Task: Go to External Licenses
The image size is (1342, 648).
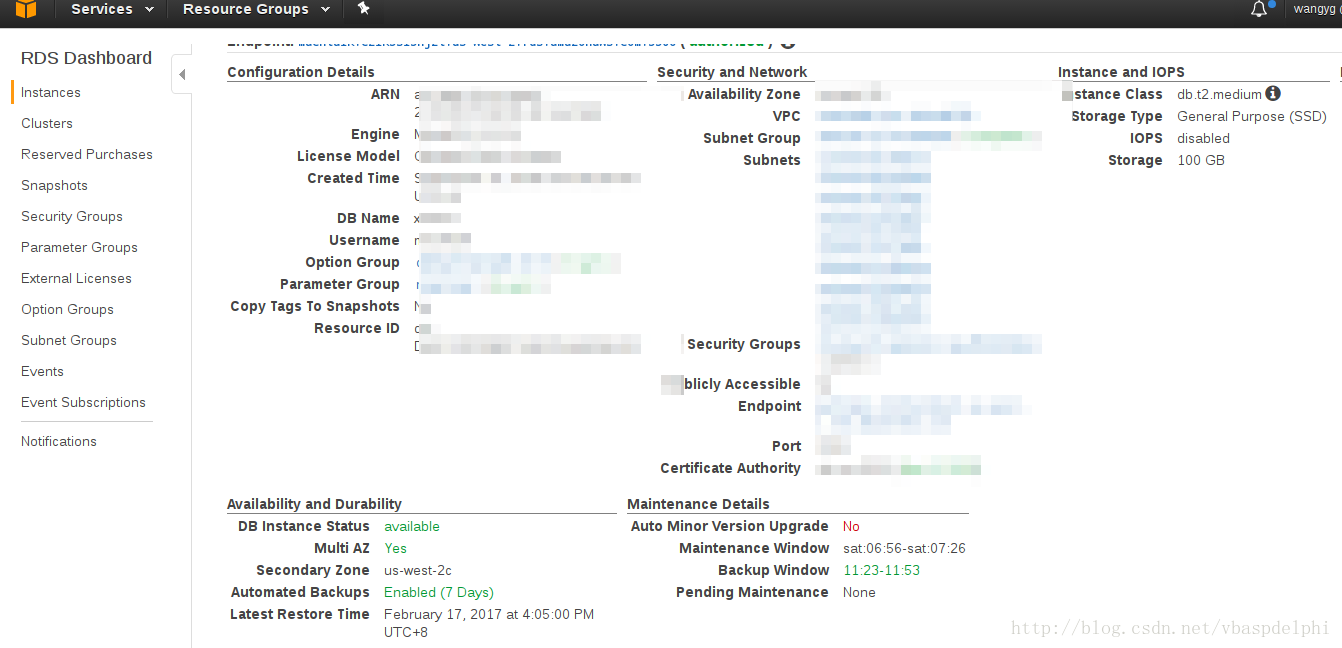Action: (76, 278)
